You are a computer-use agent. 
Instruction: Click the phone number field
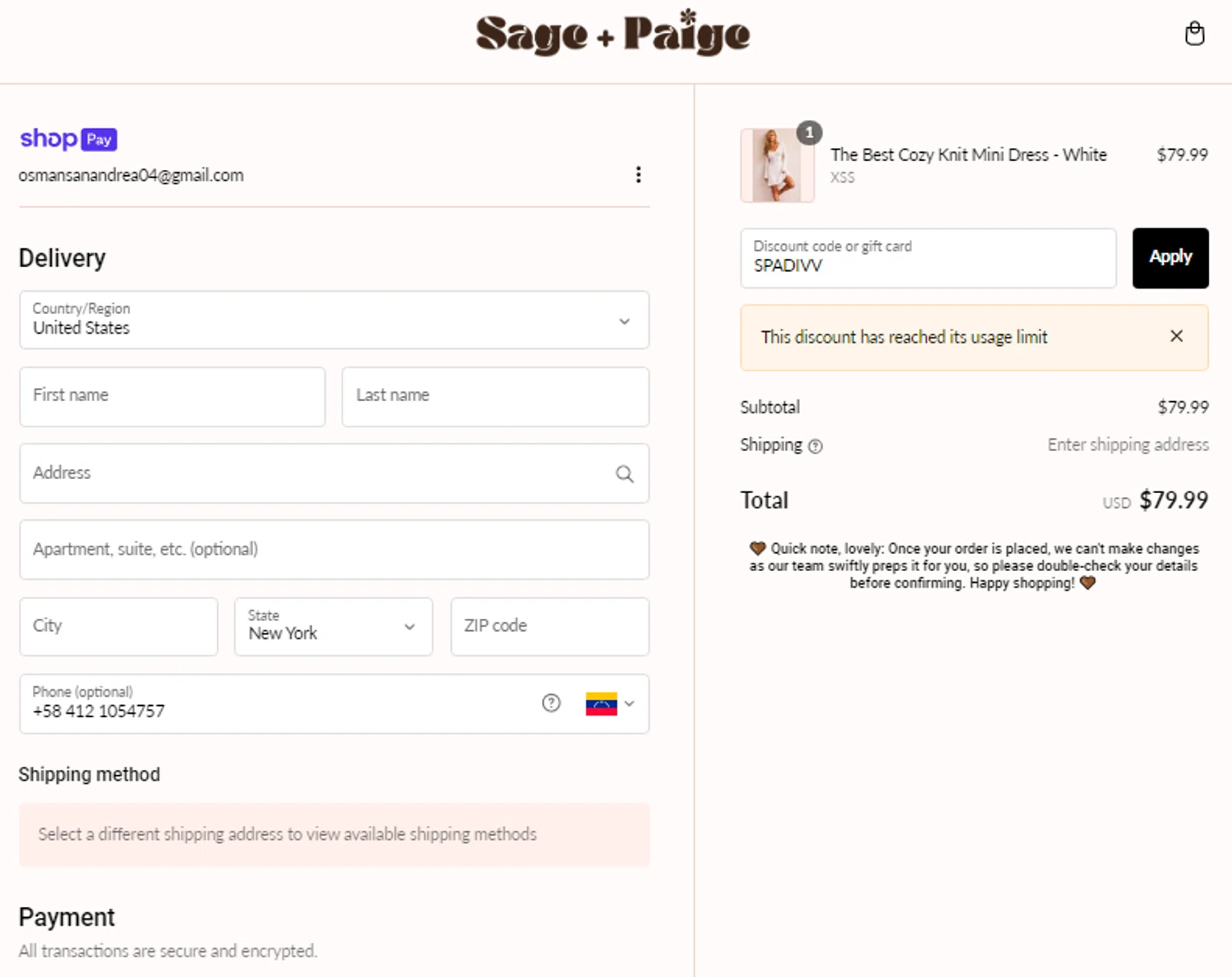pos(334,703)
